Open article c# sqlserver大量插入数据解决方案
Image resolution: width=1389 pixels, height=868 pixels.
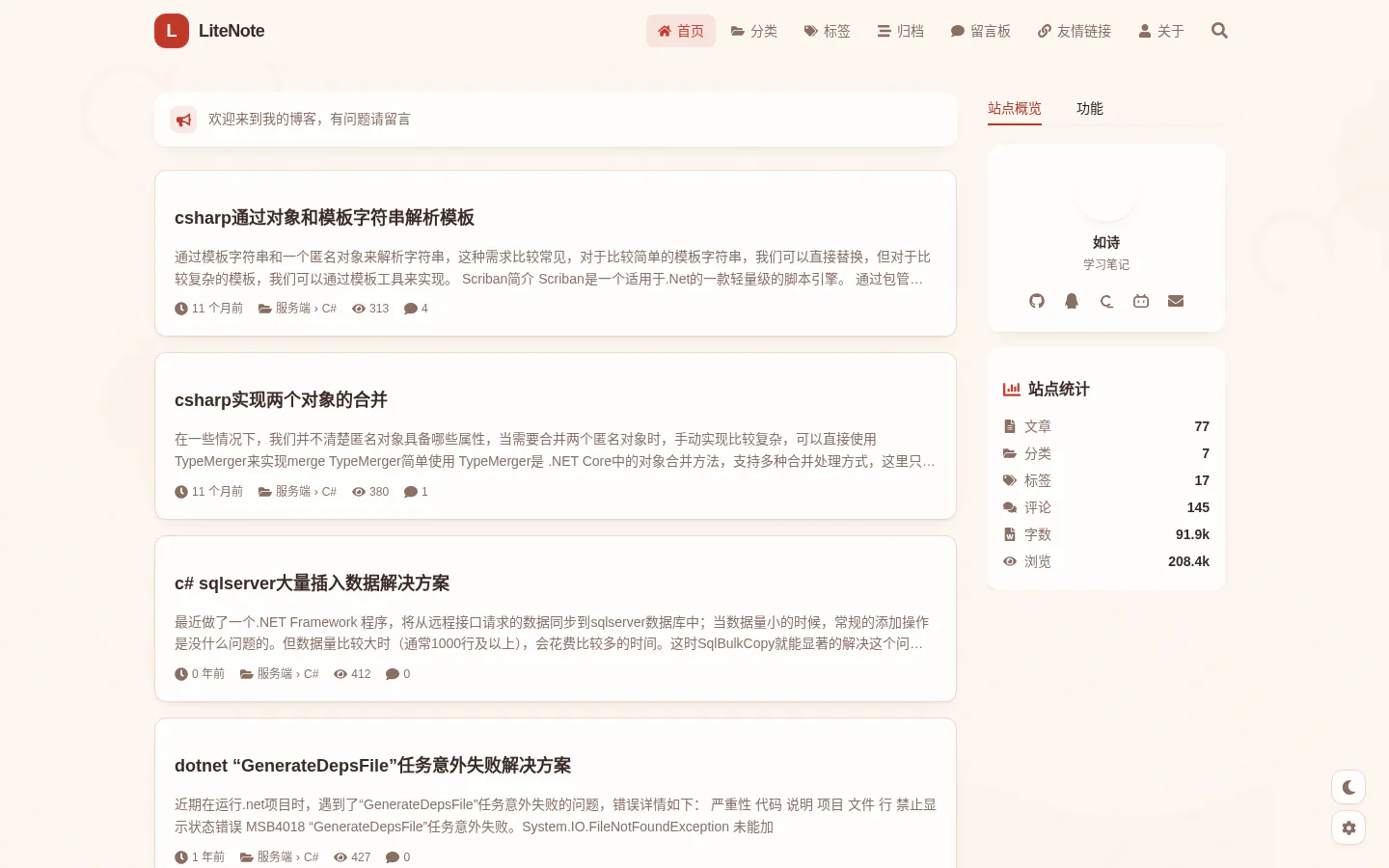click(312, 583)
